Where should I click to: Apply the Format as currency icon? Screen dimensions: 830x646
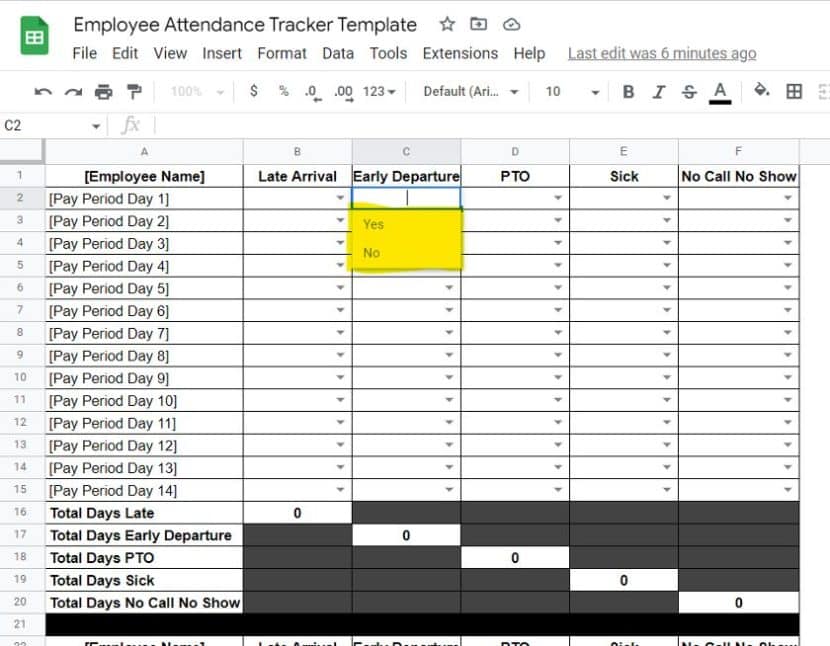coord(253,91)
